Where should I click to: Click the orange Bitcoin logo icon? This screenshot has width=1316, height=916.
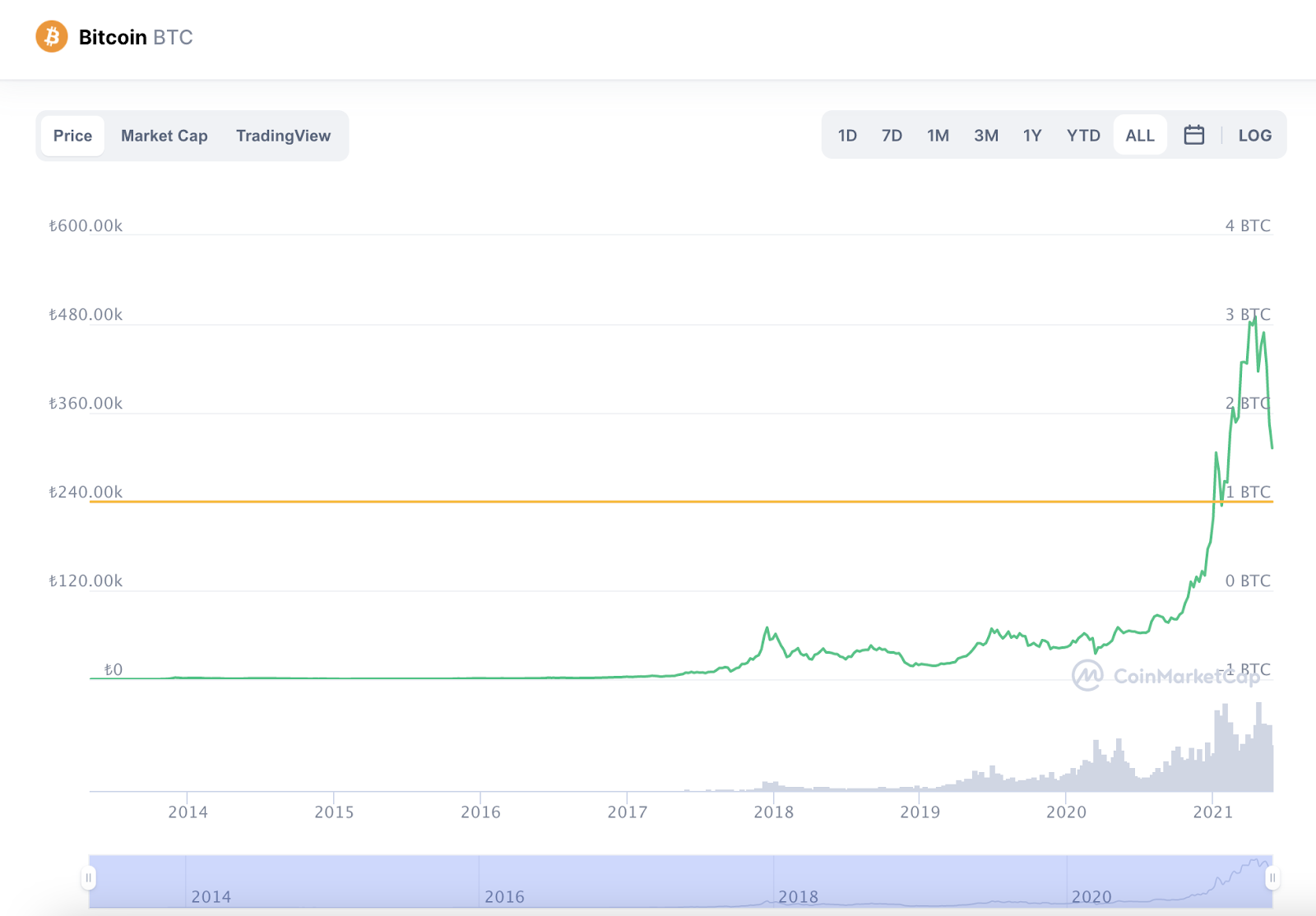coord(52,37)
